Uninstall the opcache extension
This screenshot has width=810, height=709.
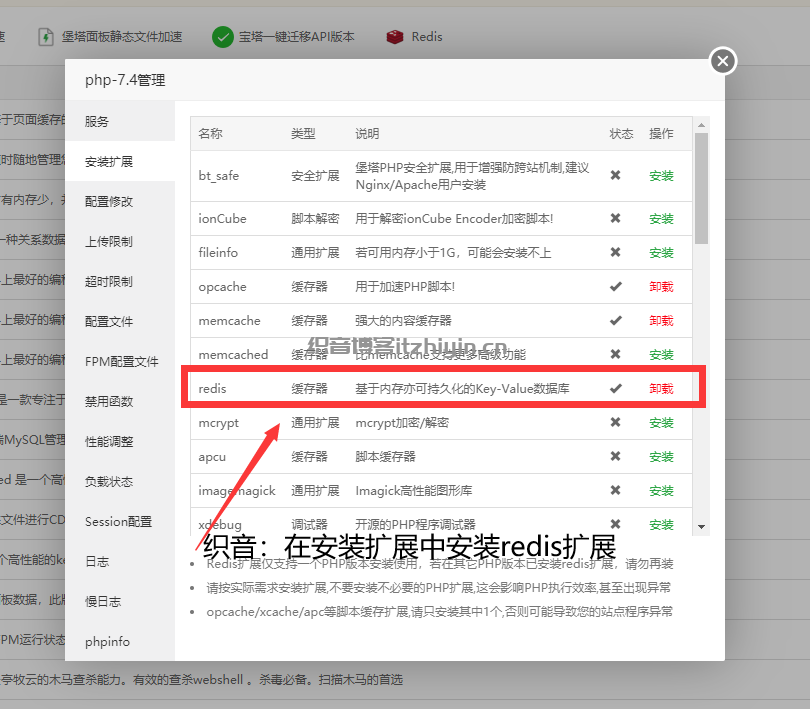[661, 287]
